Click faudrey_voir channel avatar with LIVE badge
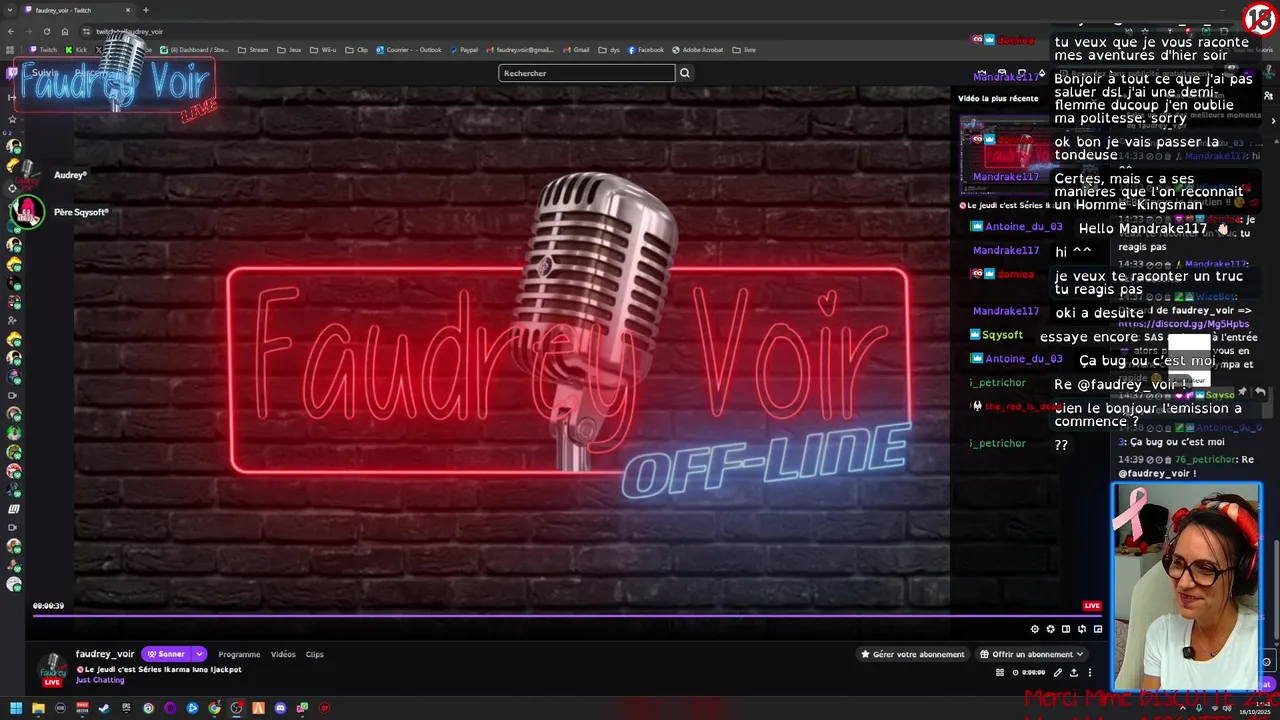The image size is (1280, 720). coord(52,670)
